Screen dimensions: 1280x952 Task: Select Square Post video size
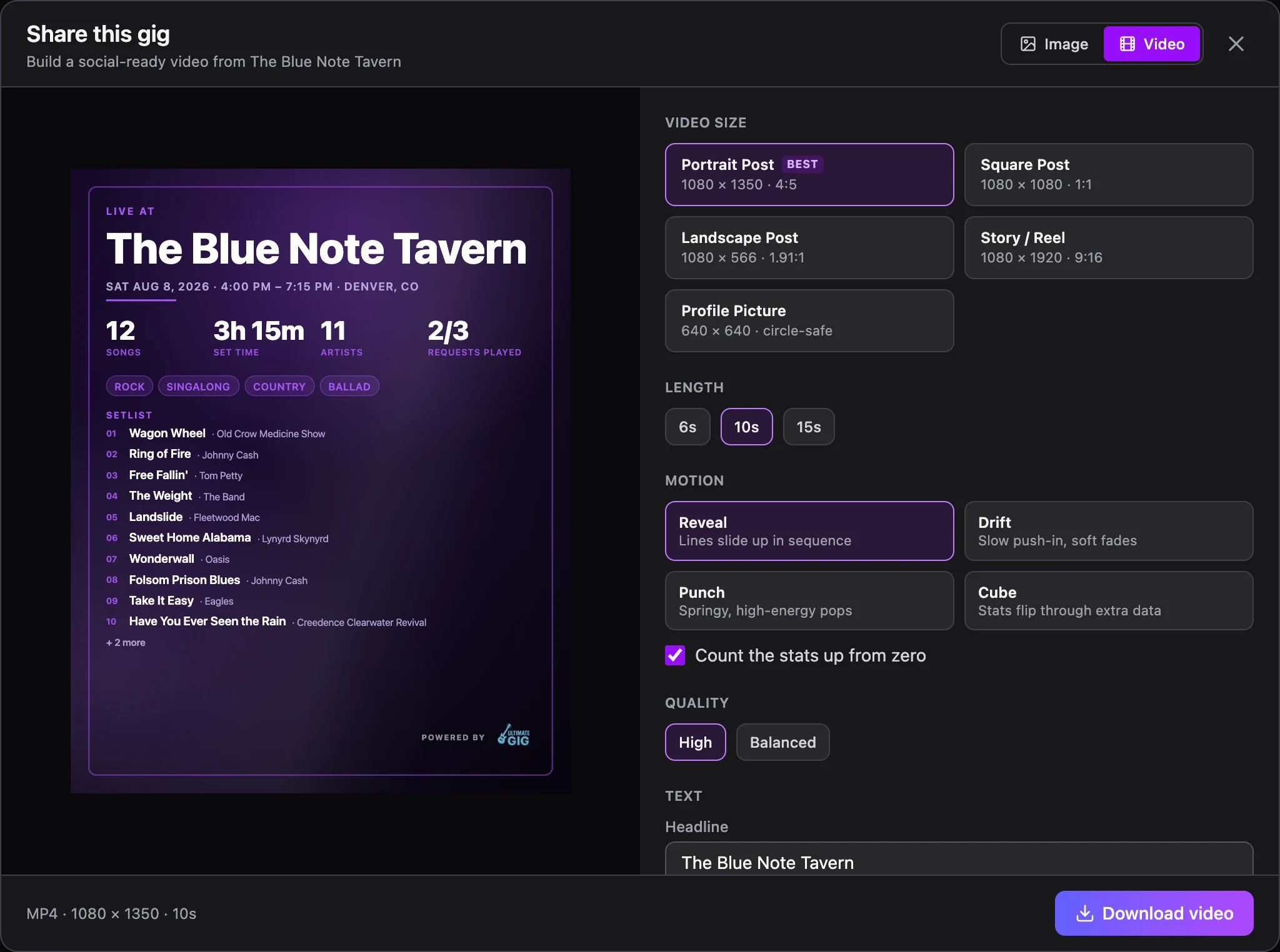point(1108,174)
